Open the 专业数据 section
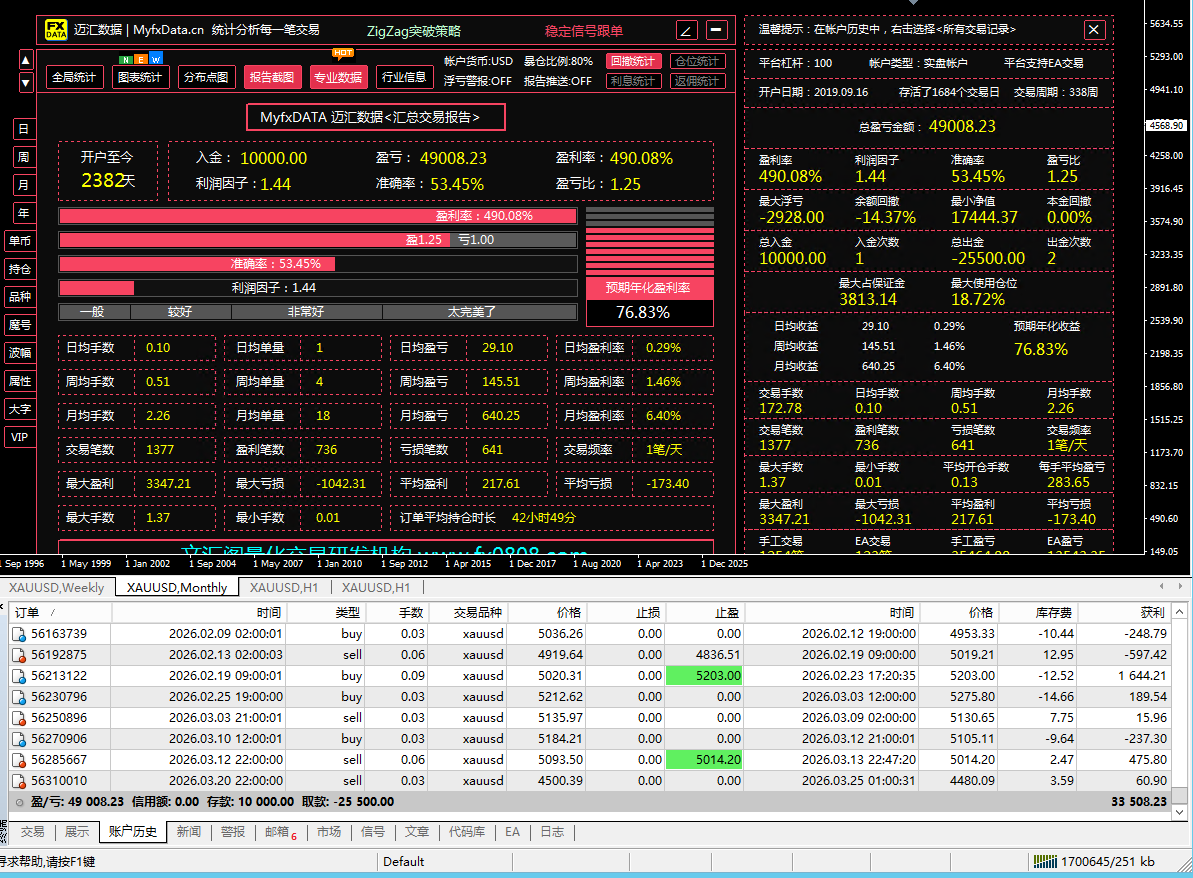 [x=338, y=77]
